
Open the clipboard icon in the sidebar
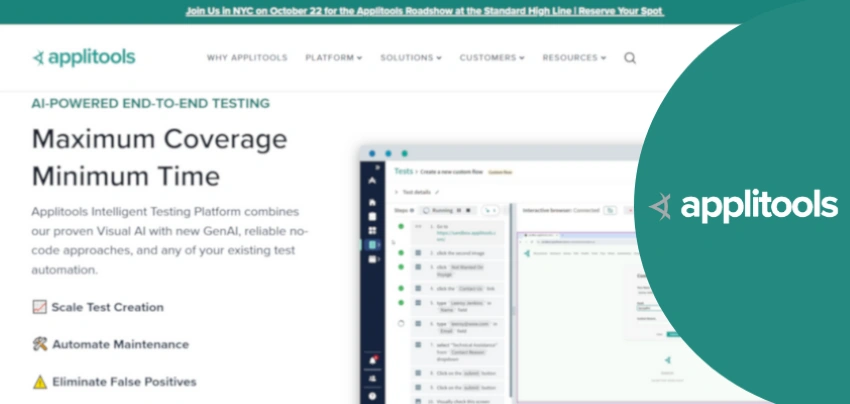coord(372,216)
